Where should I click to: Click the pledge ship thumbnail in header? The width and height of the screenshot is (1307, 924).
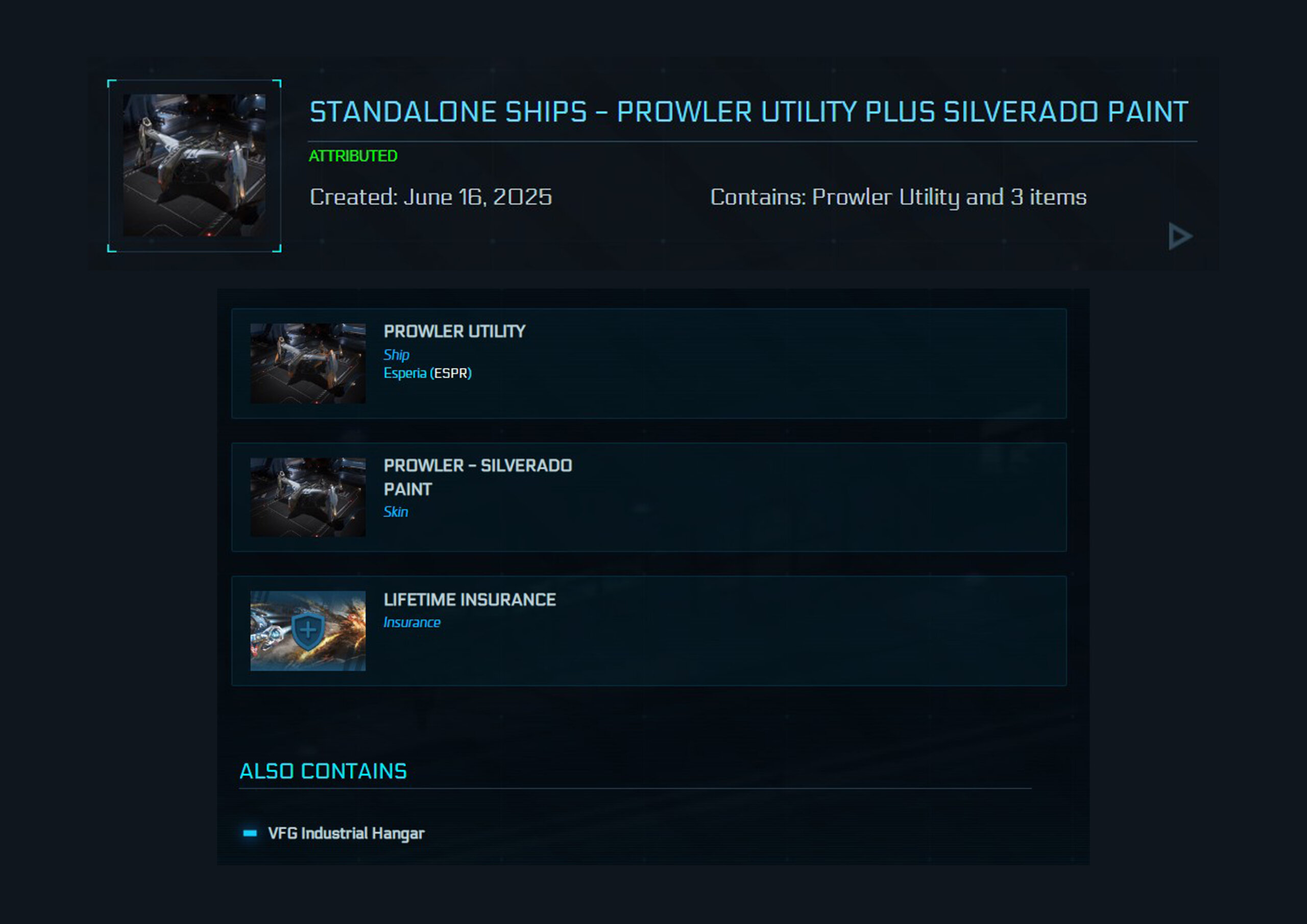pos(194,165)
